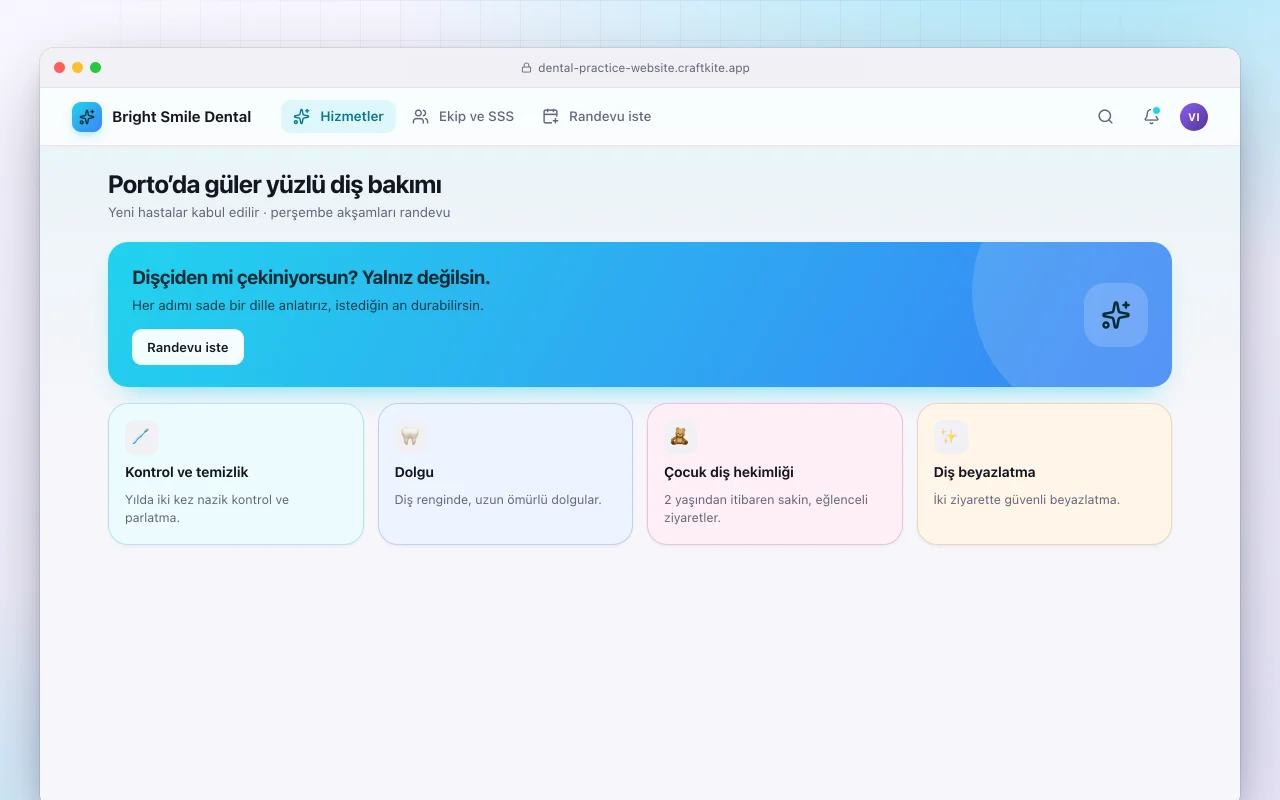
Task: Open the search magnifier icon
Action: (1105, 117)
